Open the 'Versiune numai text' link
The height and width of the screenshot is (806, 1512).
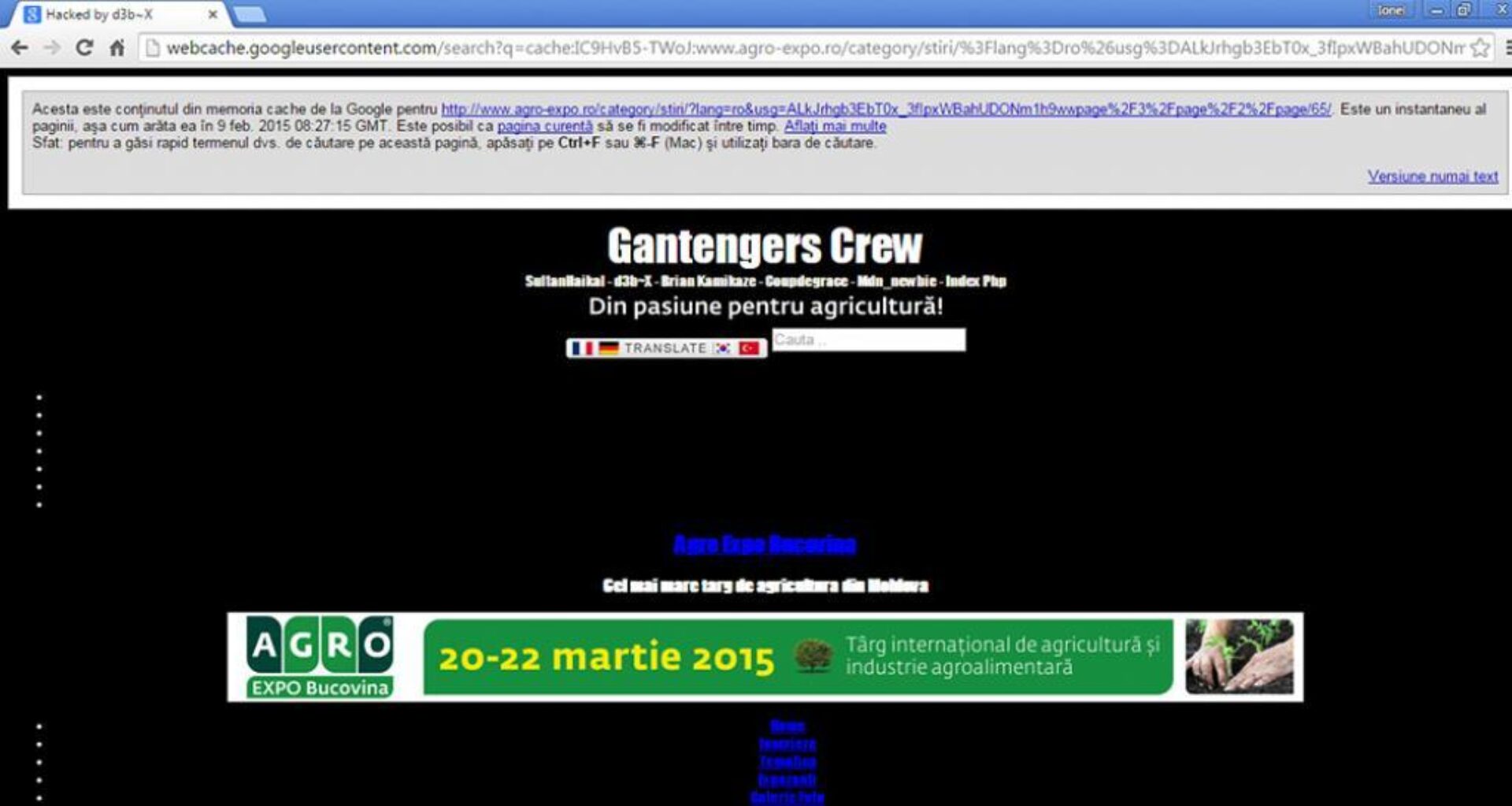coord(1432,176)
